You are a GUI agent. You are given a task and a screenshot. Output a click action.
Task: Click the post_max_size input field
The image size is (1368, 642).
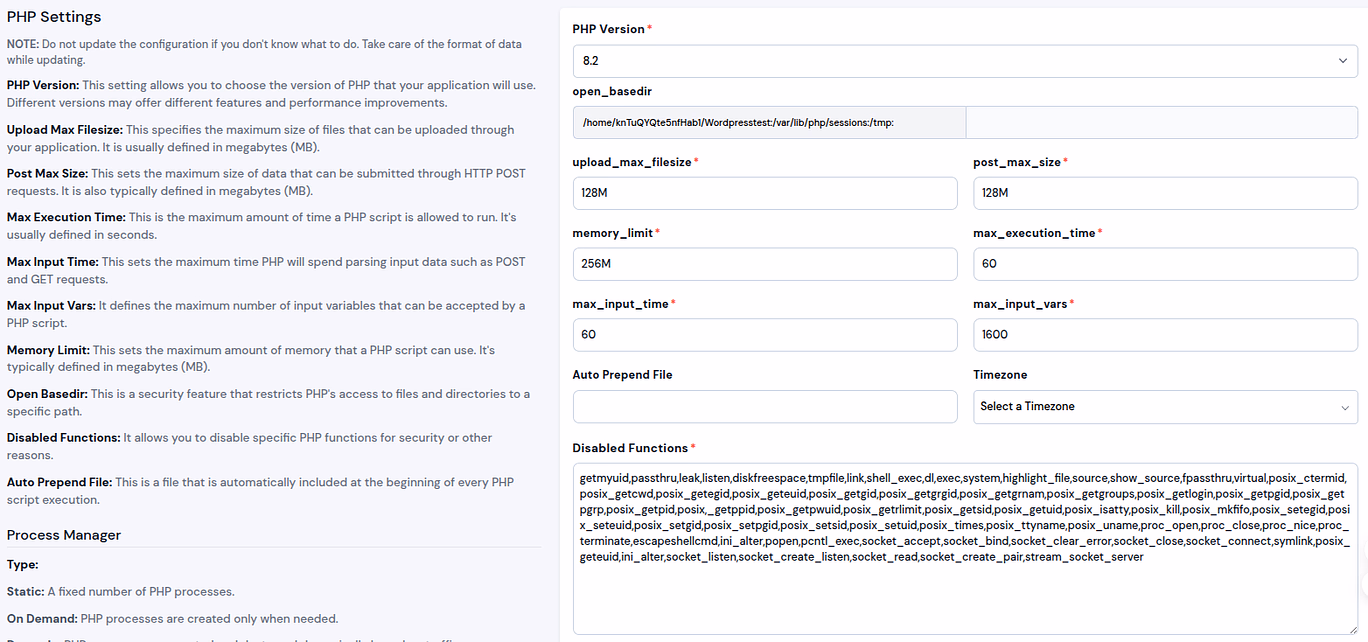(x=1166, y=193)
